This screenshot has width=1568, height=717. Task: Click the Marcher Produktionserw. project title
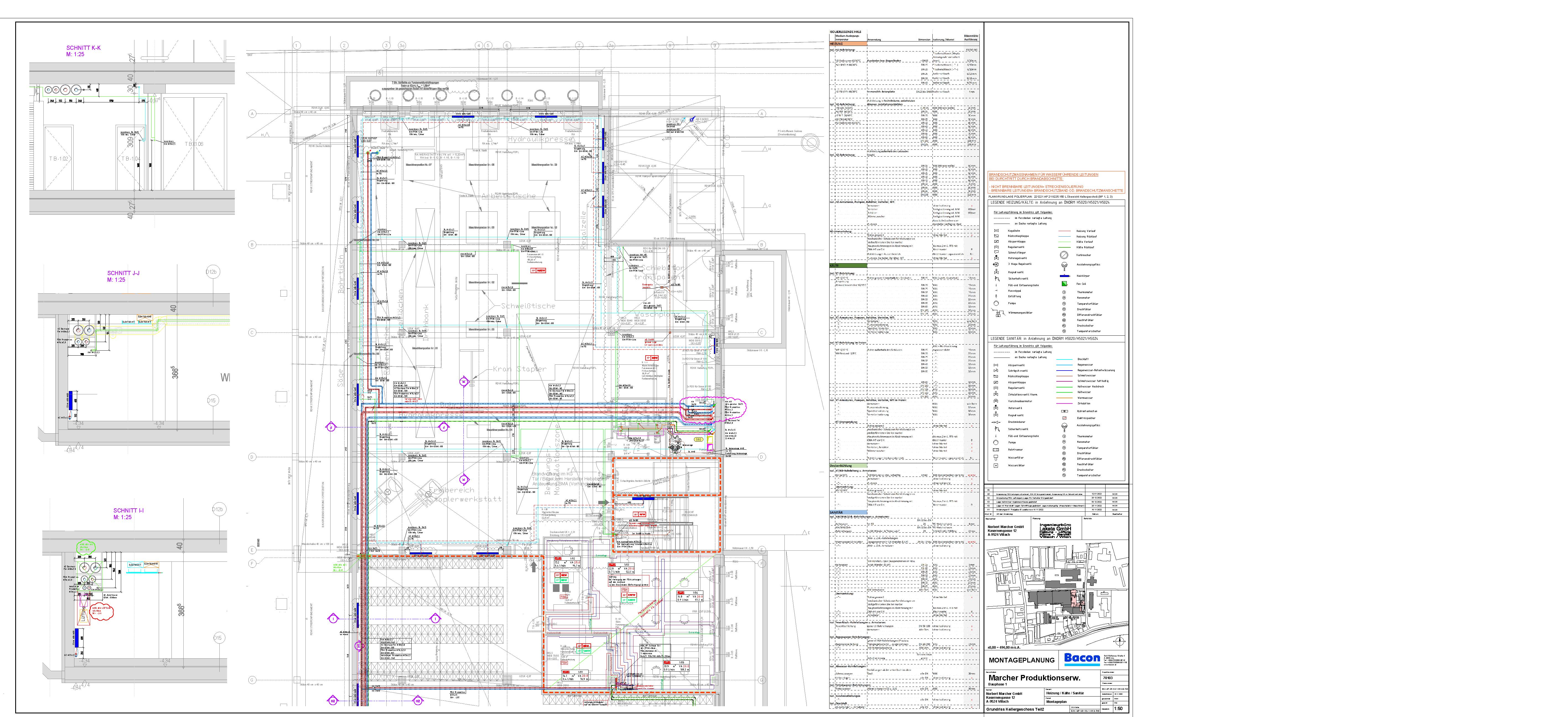coord(1034,677)
